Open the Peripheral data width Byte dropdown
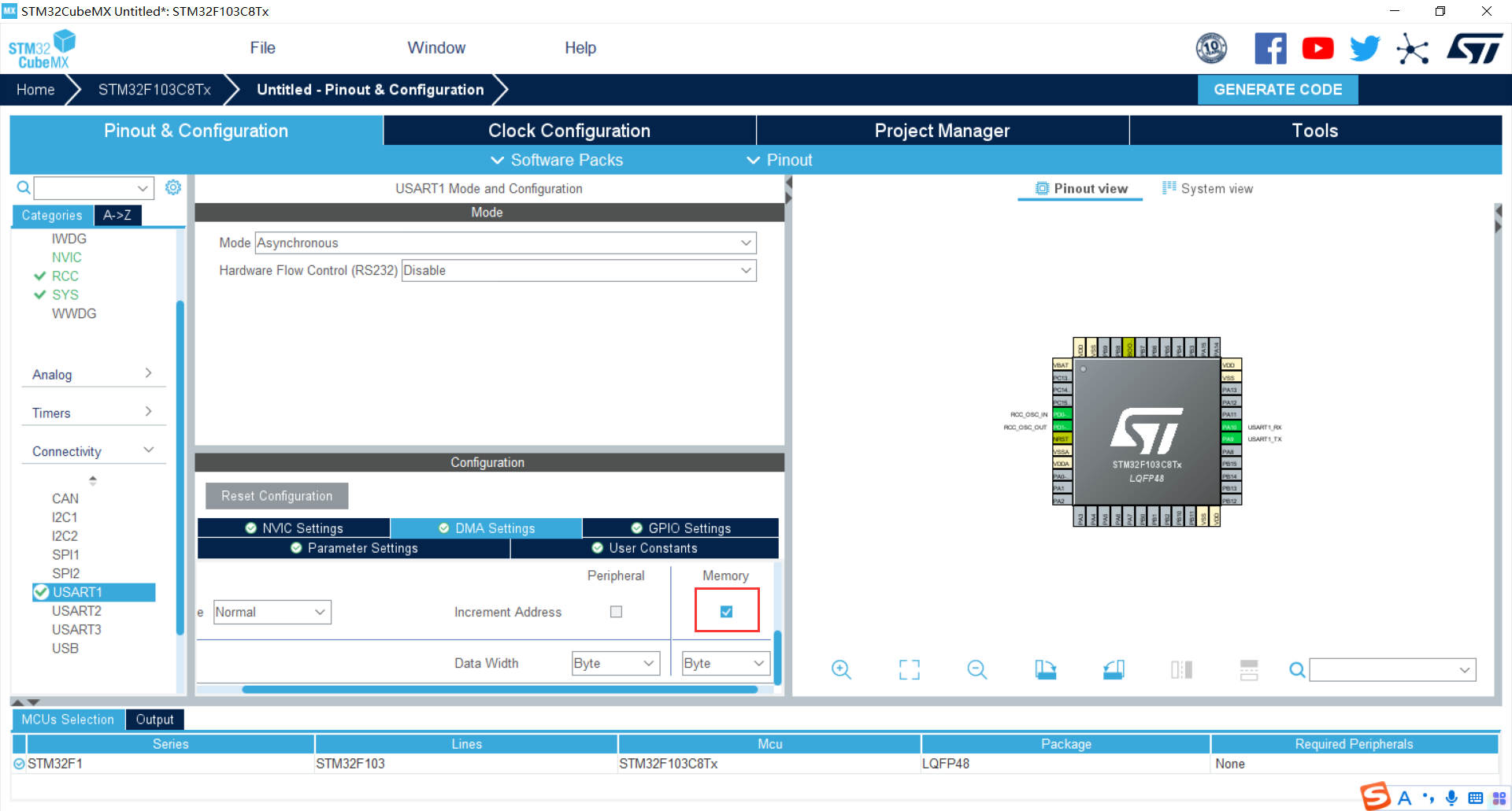1512x811 pixels. (x=616, y=664)
